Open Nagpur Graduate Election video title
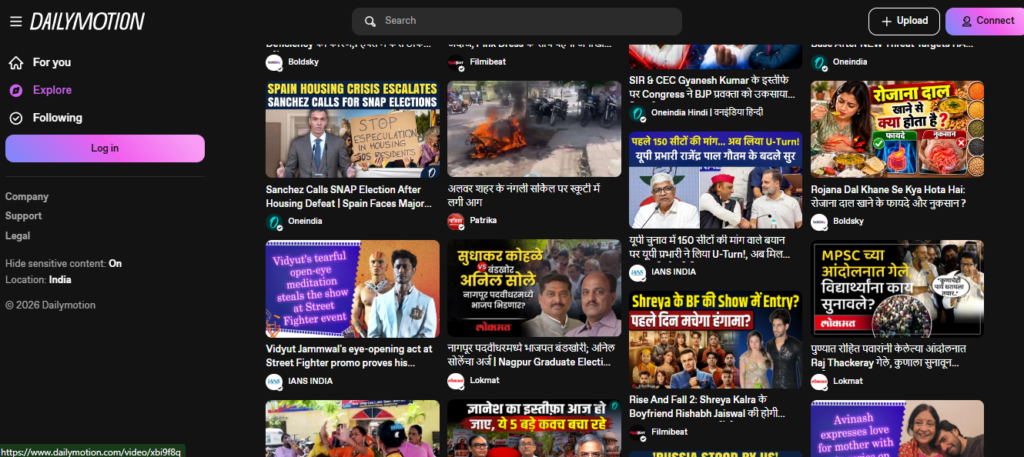Image resolution: width=1024 pixels, height=457 pixels. coord(531,355)
